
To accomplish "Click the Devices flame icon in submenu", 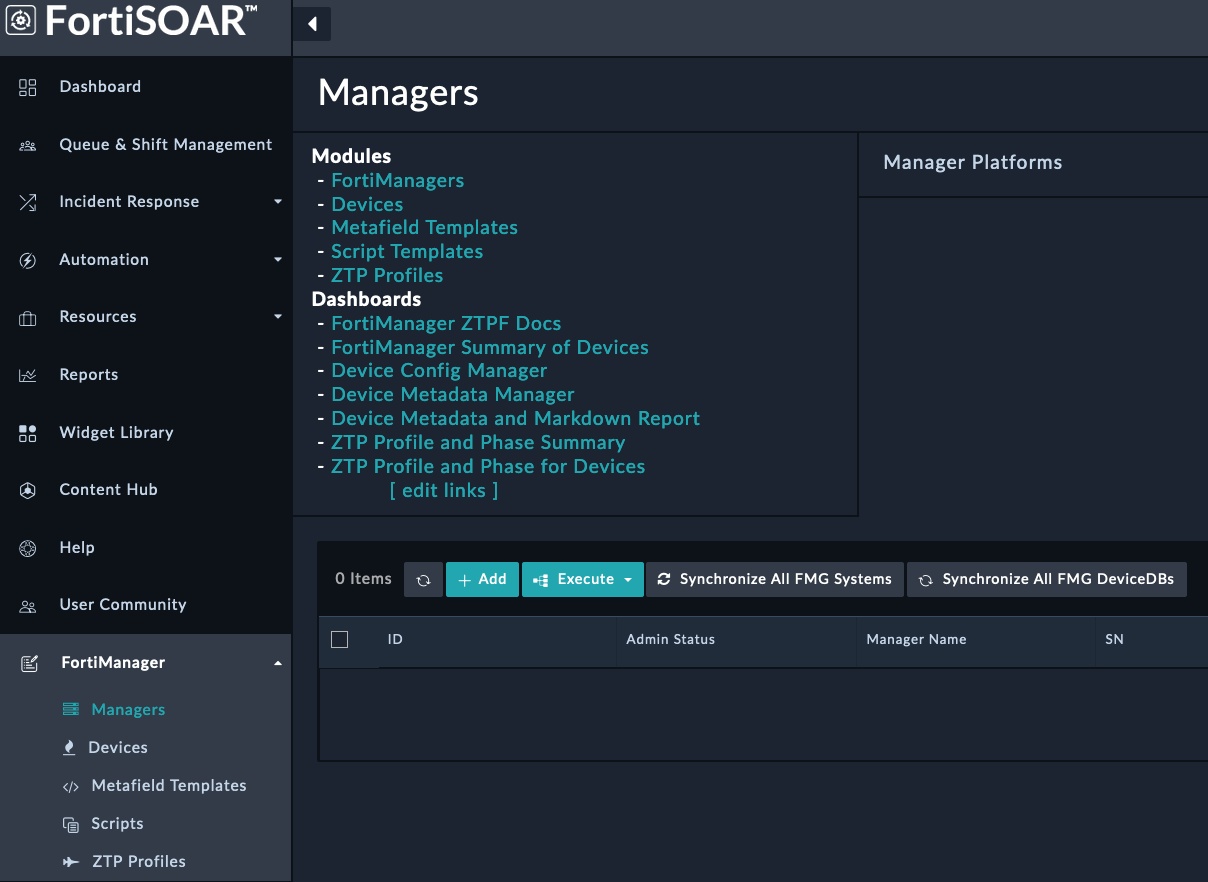I will (x=69, y=748).
